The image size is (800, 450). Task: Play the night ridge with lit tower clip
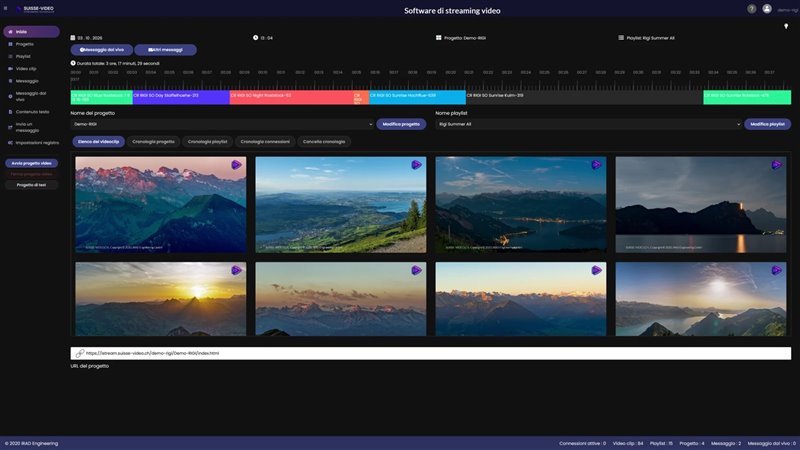pyautogui.click(x=777, y=165)
